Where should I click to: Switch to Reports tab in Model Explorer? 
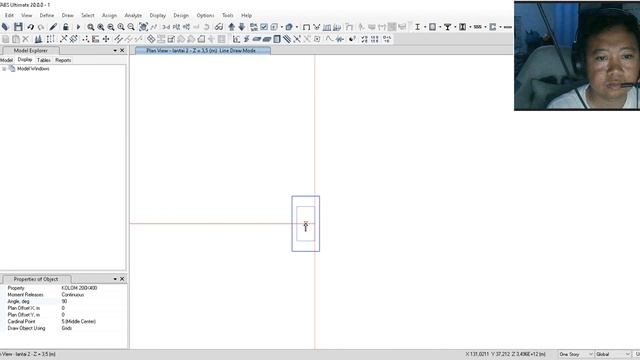tap(63, 60)
